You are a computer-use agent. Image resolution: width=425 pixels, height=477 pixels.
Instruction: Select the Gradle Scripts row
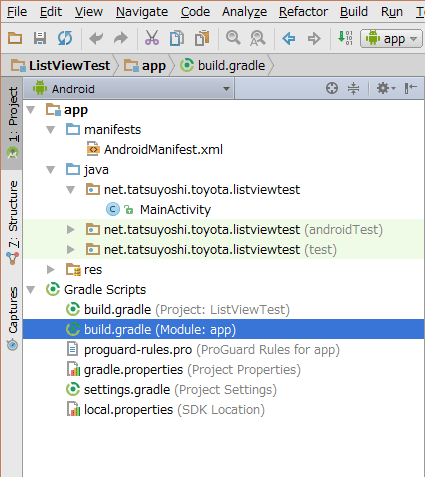coord(223,290)
